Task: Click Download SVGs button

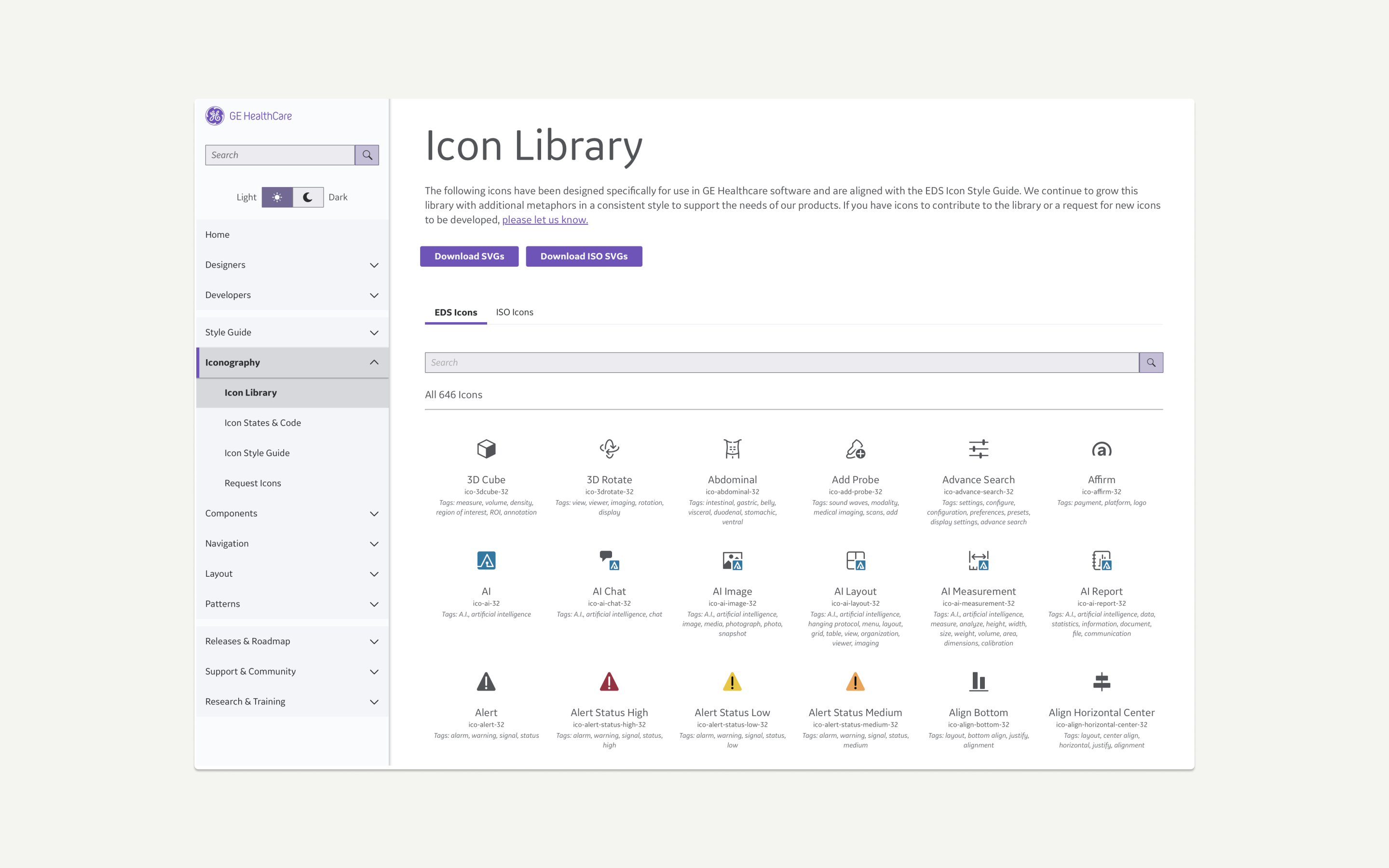Action: point(469,256)
